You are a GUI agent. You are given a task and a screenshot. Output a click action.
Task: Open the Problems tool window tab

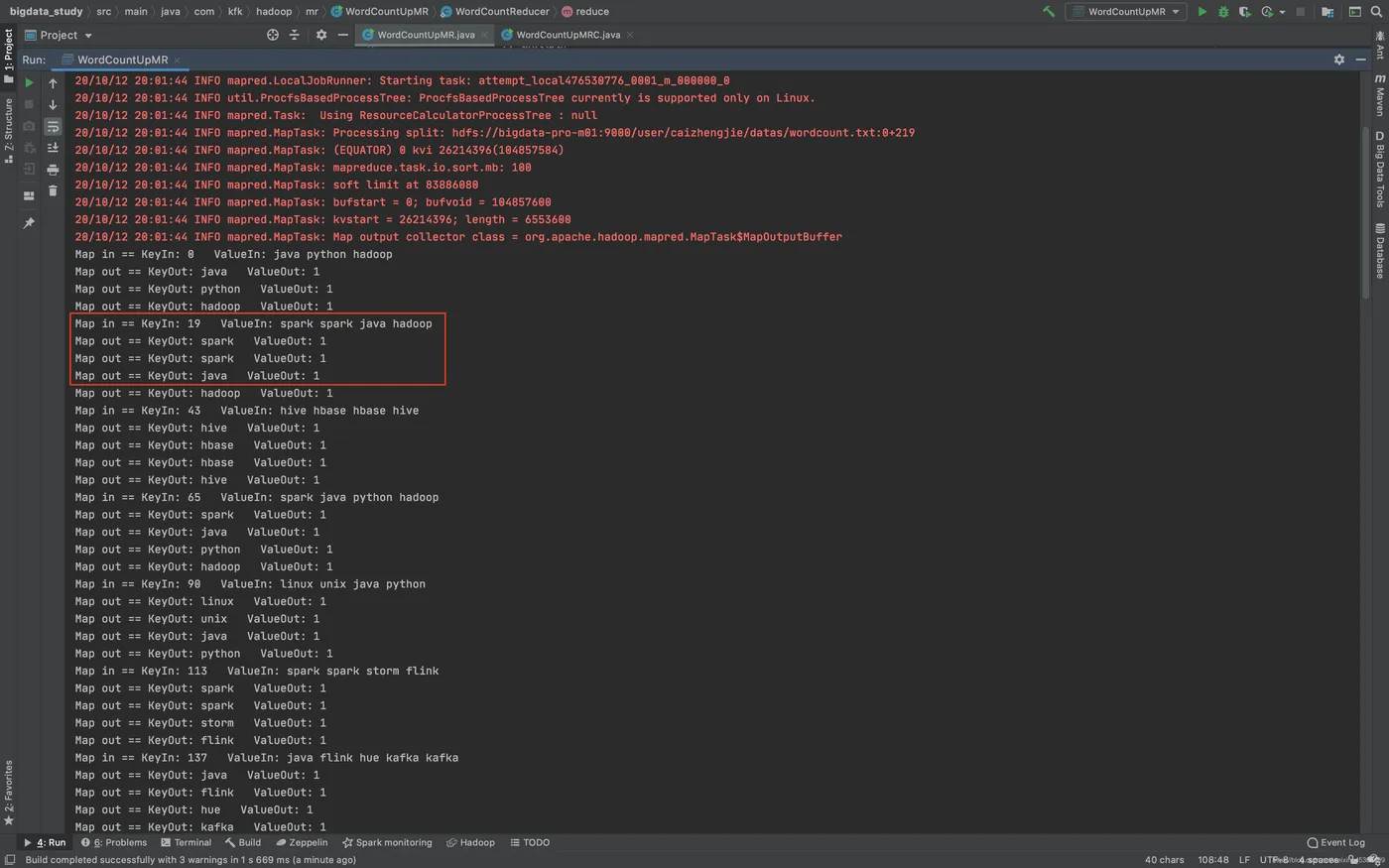click(114, 842)
